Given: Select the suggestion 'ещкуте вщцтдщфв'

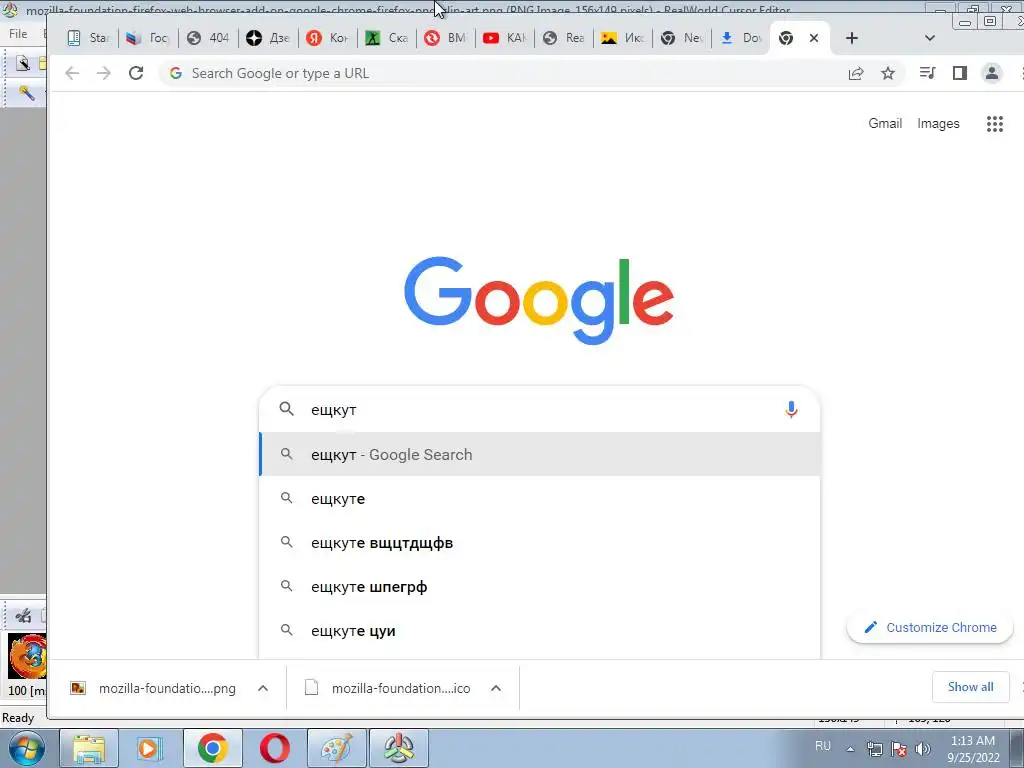Looking at the screenshot, I should (539, 543).
